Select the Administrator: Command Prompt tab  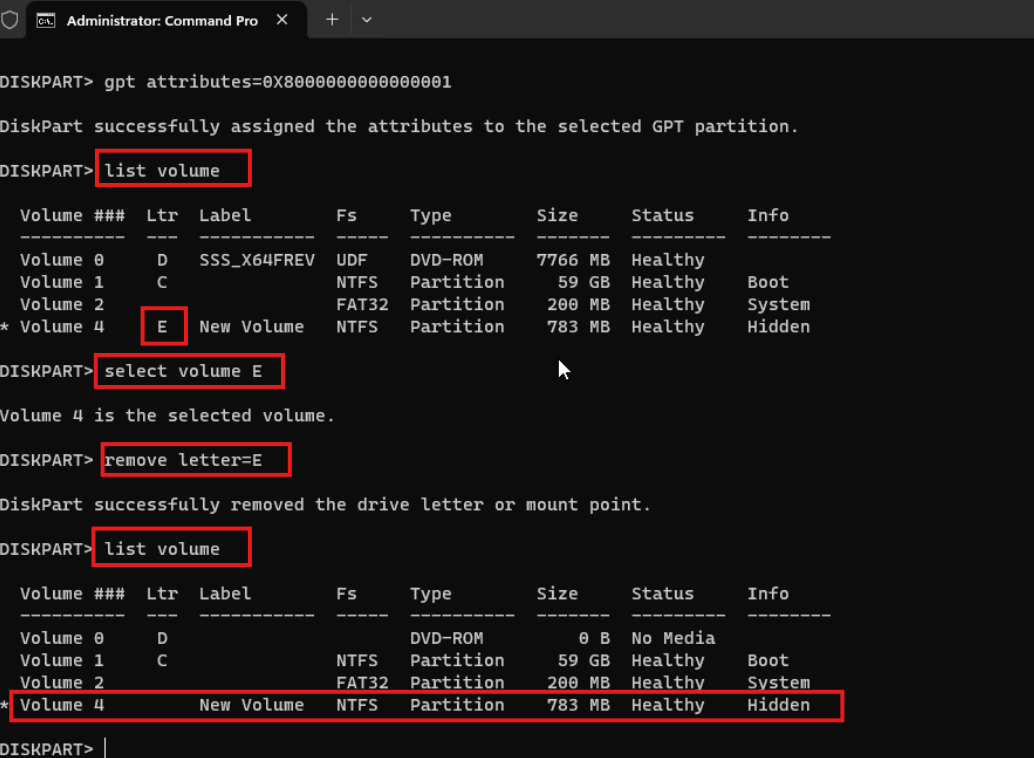click(x=162, y=20)
